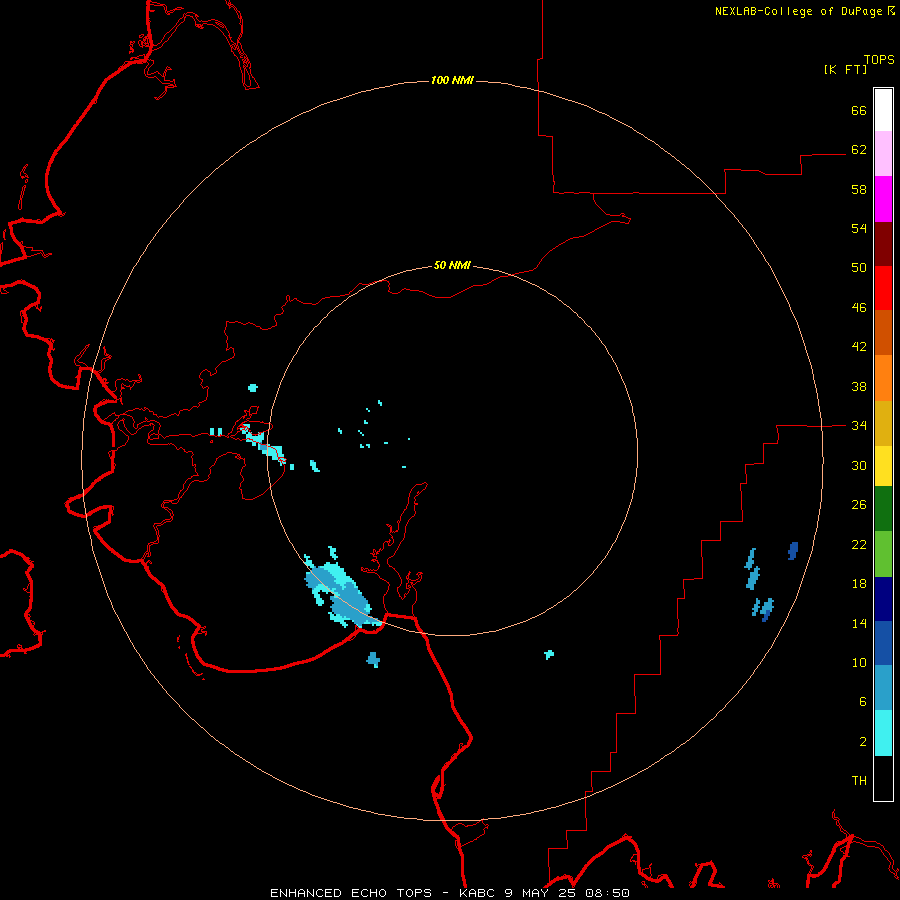Click the 50 legend value
The width and height of the screenshot is (900, 900).
pyautogui.click(x=859, y=268)
